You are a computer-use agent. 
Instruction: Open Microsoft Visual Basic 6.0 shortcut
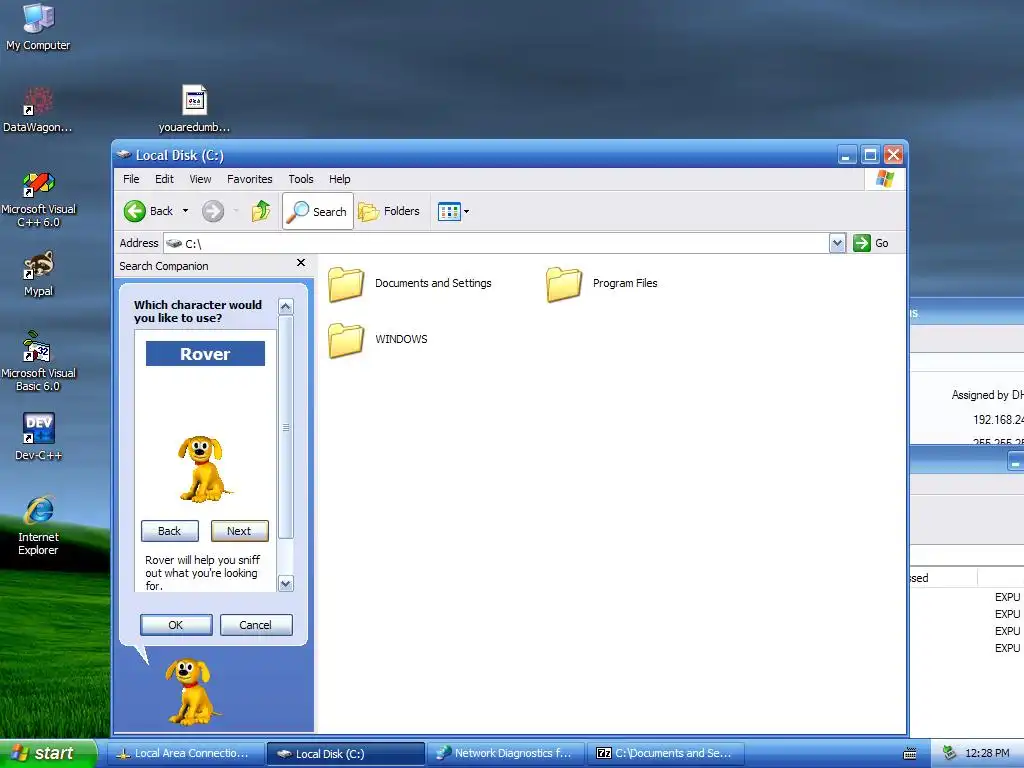38,361
